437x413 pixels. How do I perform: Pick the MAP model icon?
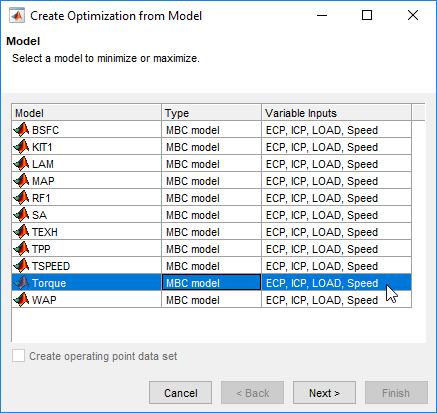tap(21, 181)
